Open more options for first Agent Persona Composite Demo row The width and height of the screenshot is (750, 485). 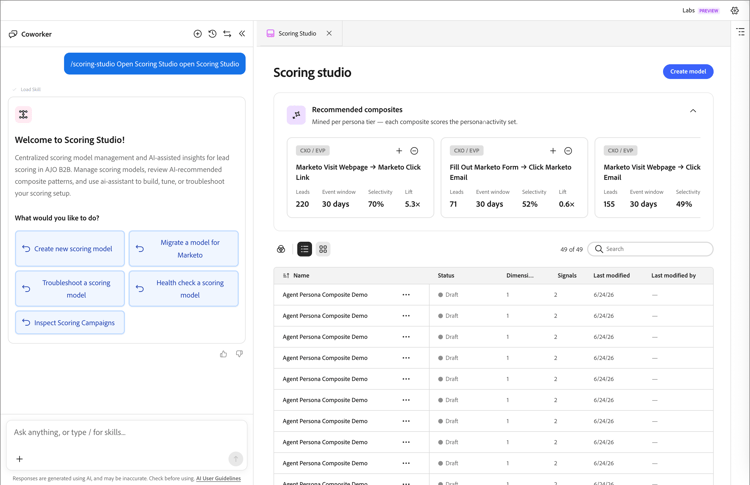tap(406, 295)
